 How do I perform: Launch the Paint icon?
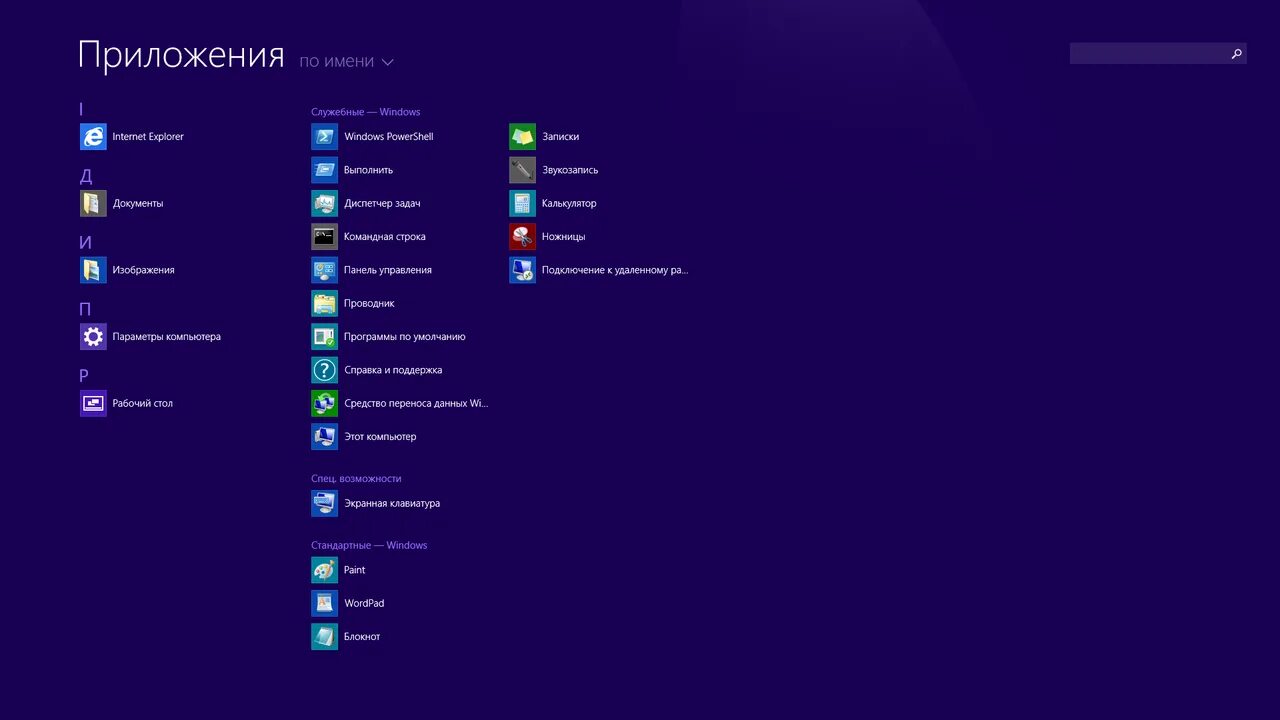coord(324,570)
